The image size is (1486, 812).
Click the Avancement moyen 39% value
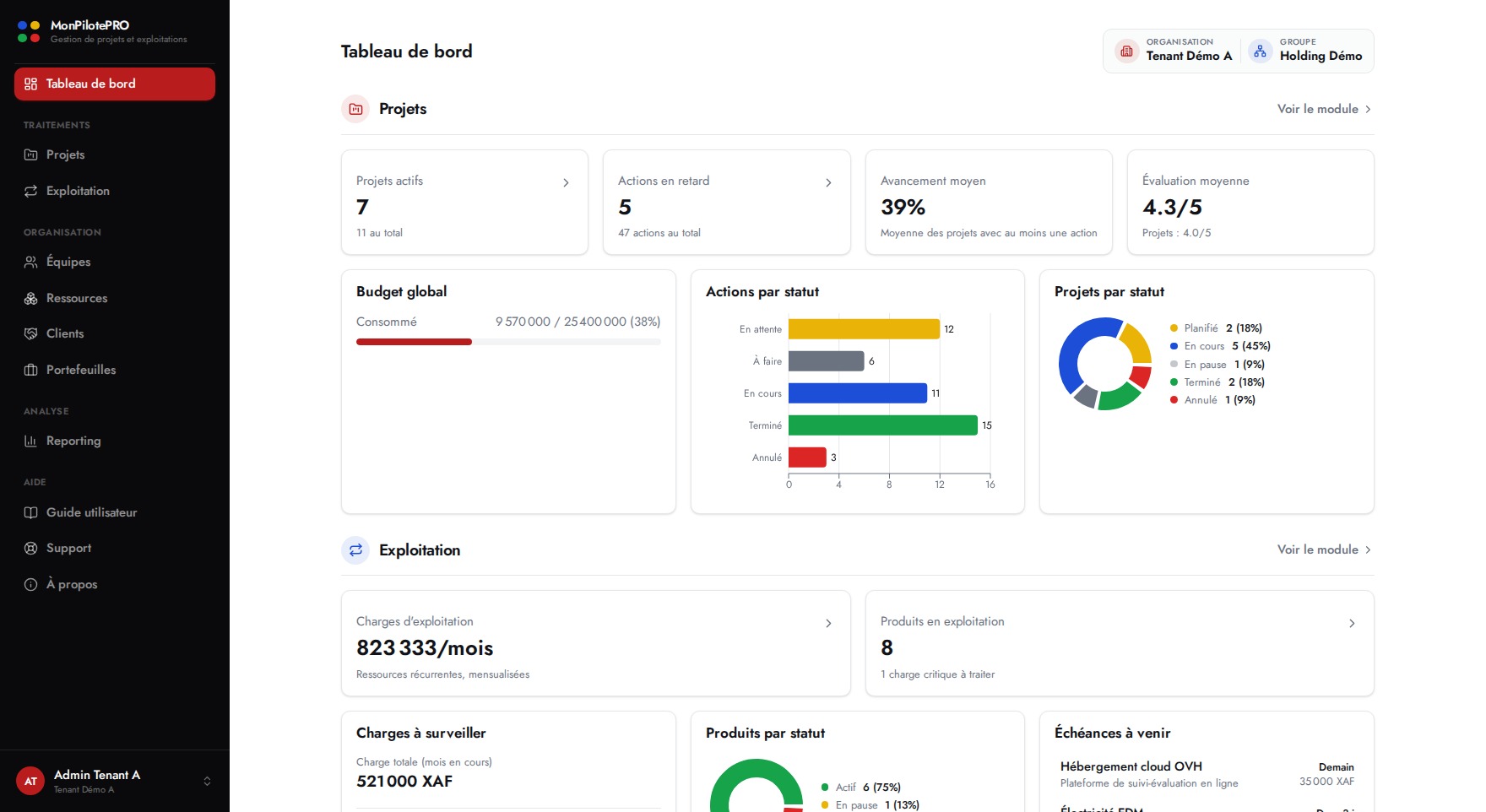[x=903, y=207]
